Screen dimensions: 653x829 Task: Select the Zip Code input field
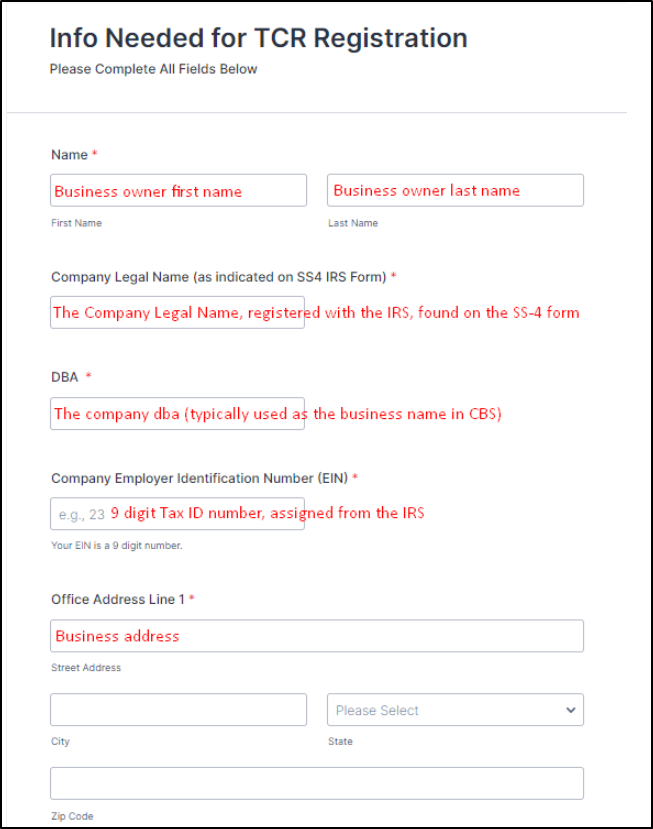[317, 784]
